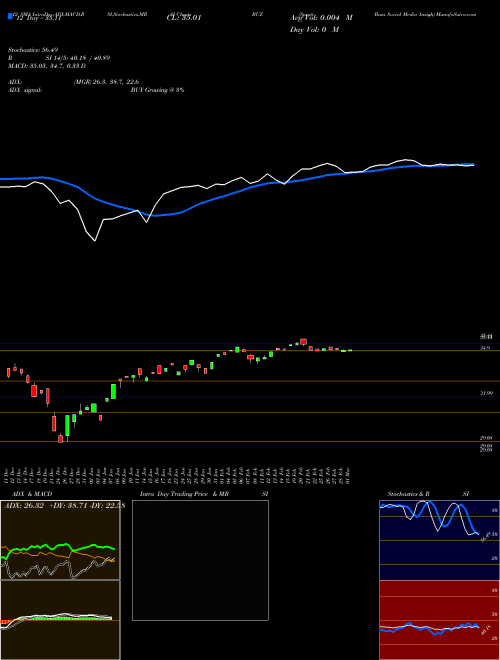500x660 pixels.
Task: Click the '31.99' price axis label
Action: pyautogui.click(x=486, y=393)
